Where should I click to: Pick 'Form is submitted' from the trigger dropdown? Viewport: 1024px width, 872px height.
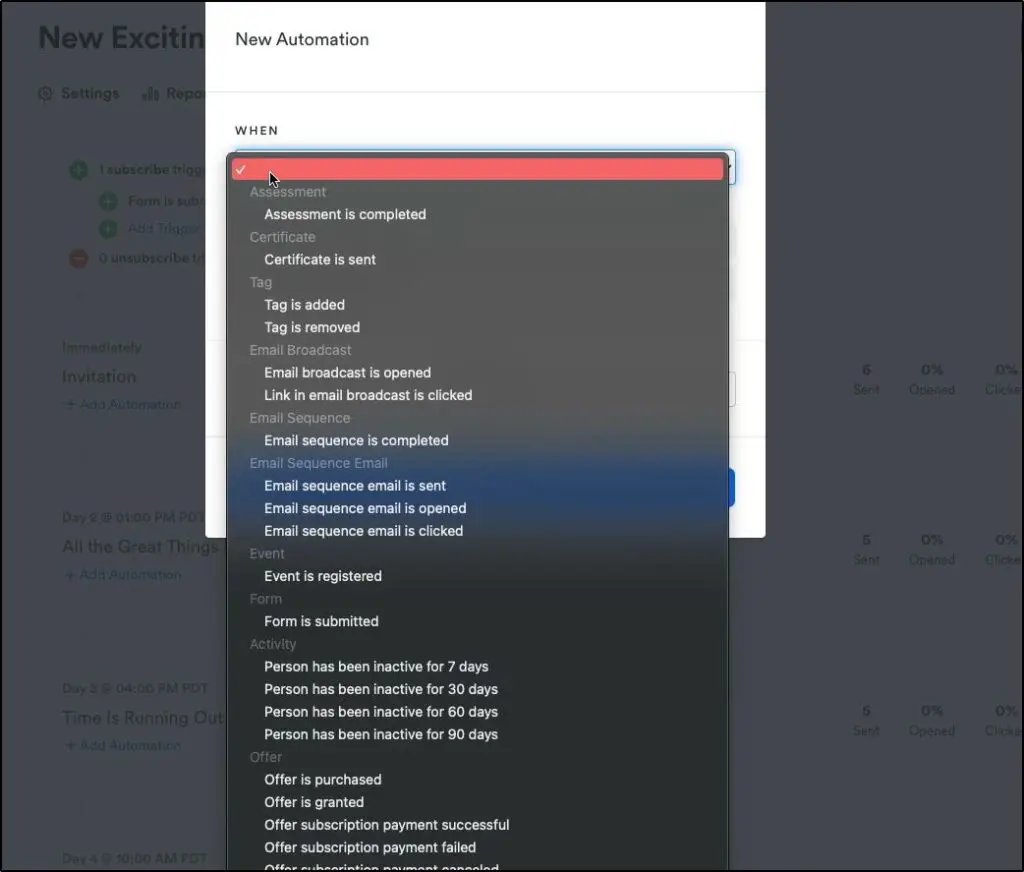pyautogui.click(x=320, y=621)
